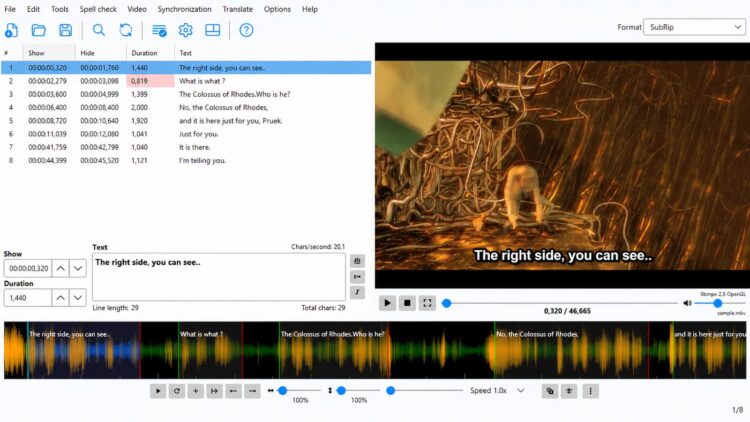750x422 pixels.
Task: Open the Help menu
Action: tap(309, 9)
